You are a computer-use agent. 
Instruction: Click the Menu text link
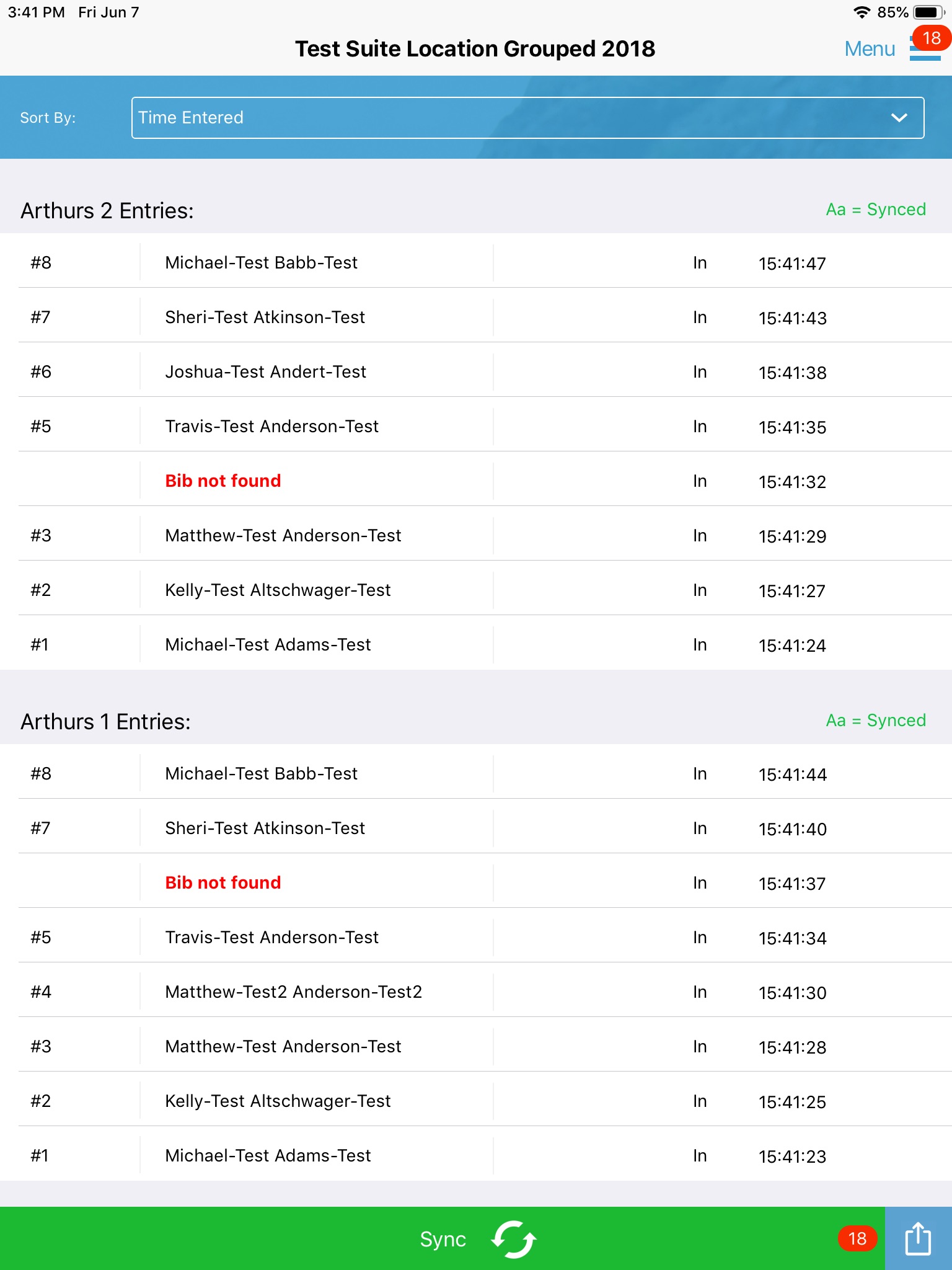tap(870, 49)
